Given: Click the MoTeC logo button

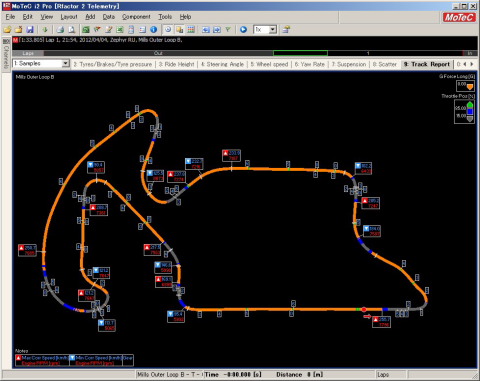Looking at the screenshot, I should click(x=459, y=17).
